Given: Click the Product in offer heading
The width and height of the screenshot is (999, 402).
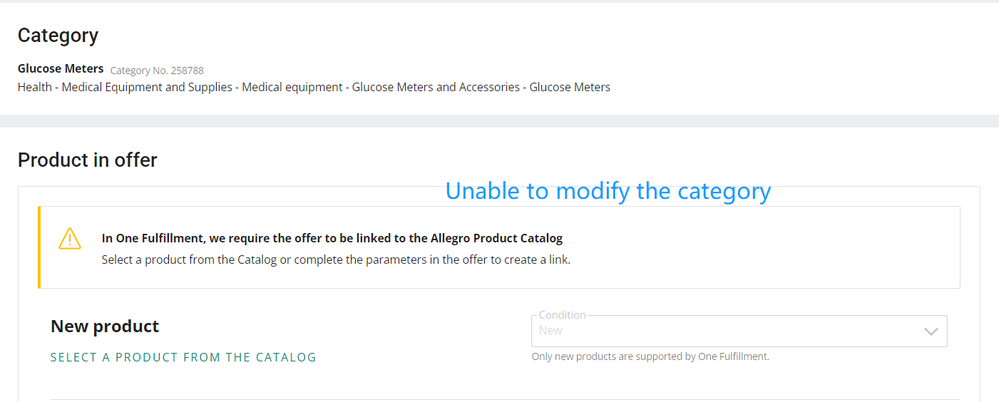Looking at the screenshot, I should click(x=87, y=160).
